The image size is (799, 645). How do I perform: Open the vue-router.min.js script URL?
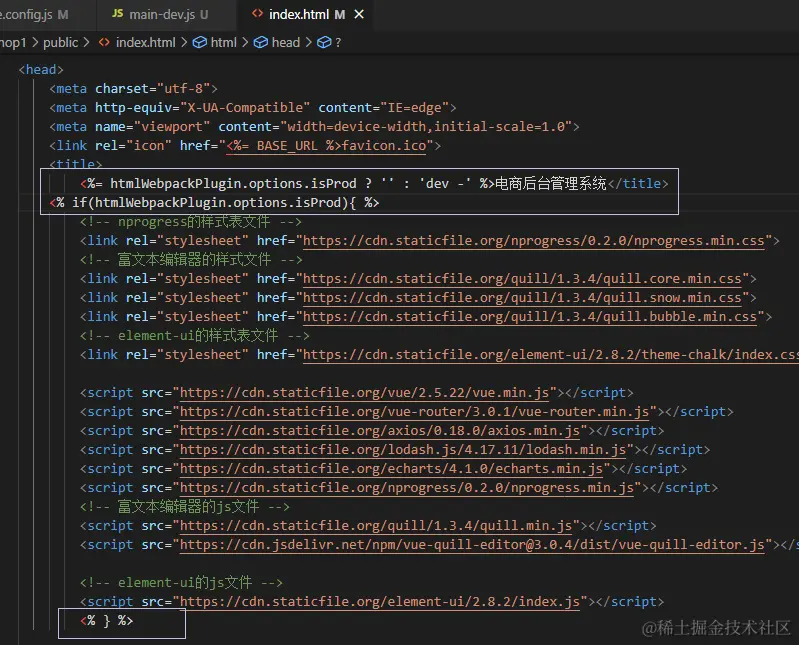point(414,412)
